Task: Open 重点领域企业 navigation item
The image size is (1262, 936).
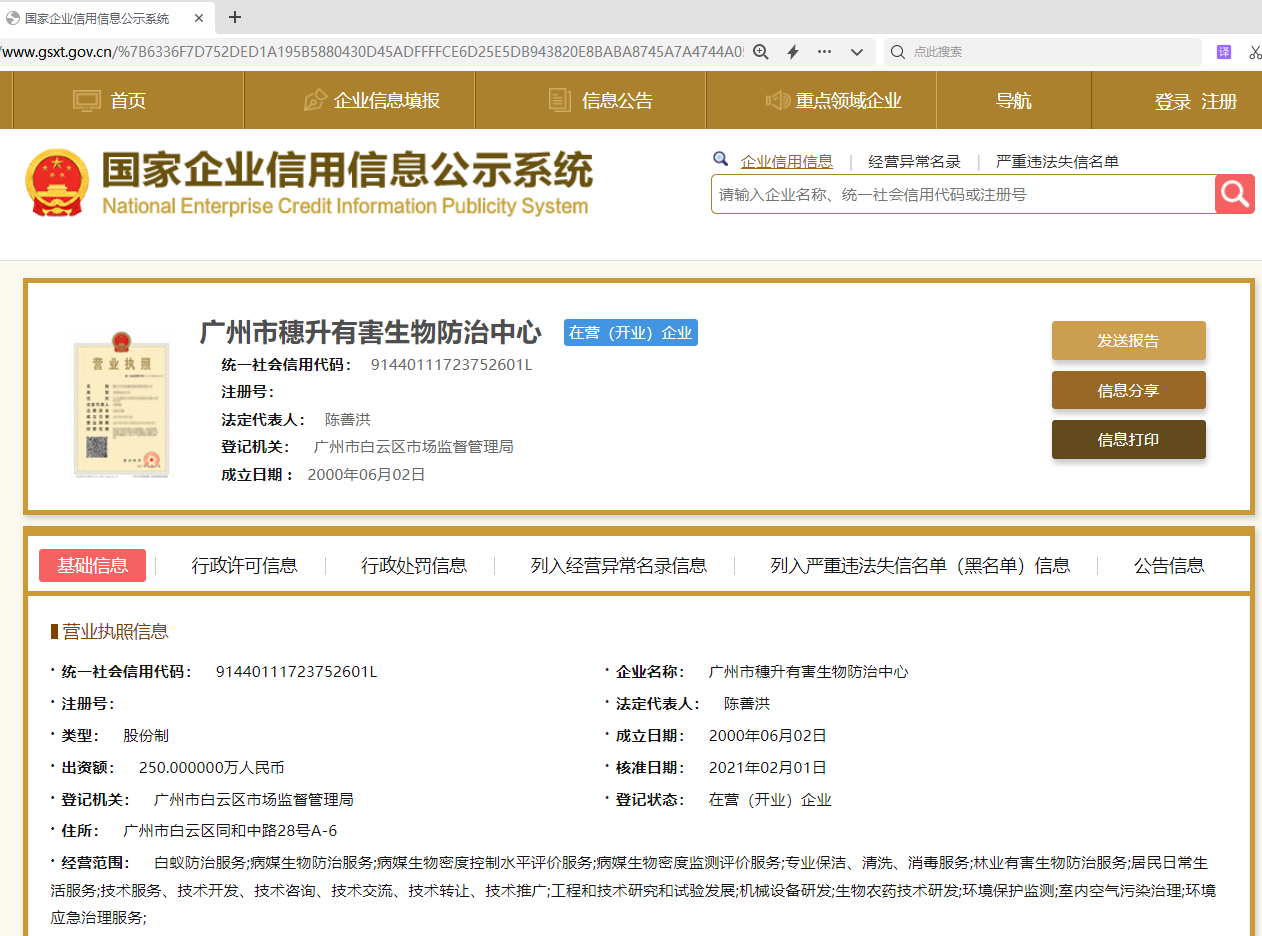Action: (849, 101)
